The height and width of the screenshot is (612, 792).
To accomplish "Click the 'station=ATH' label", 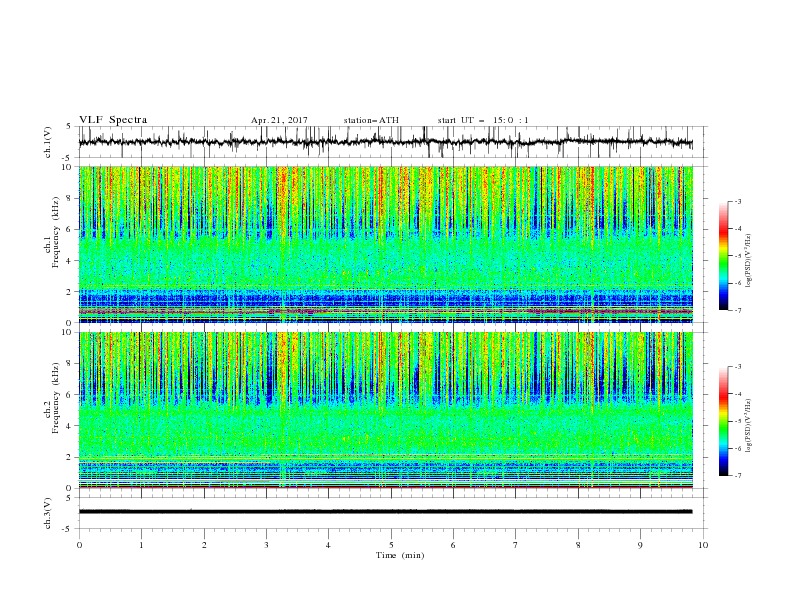I will click(x=371, y=120).
